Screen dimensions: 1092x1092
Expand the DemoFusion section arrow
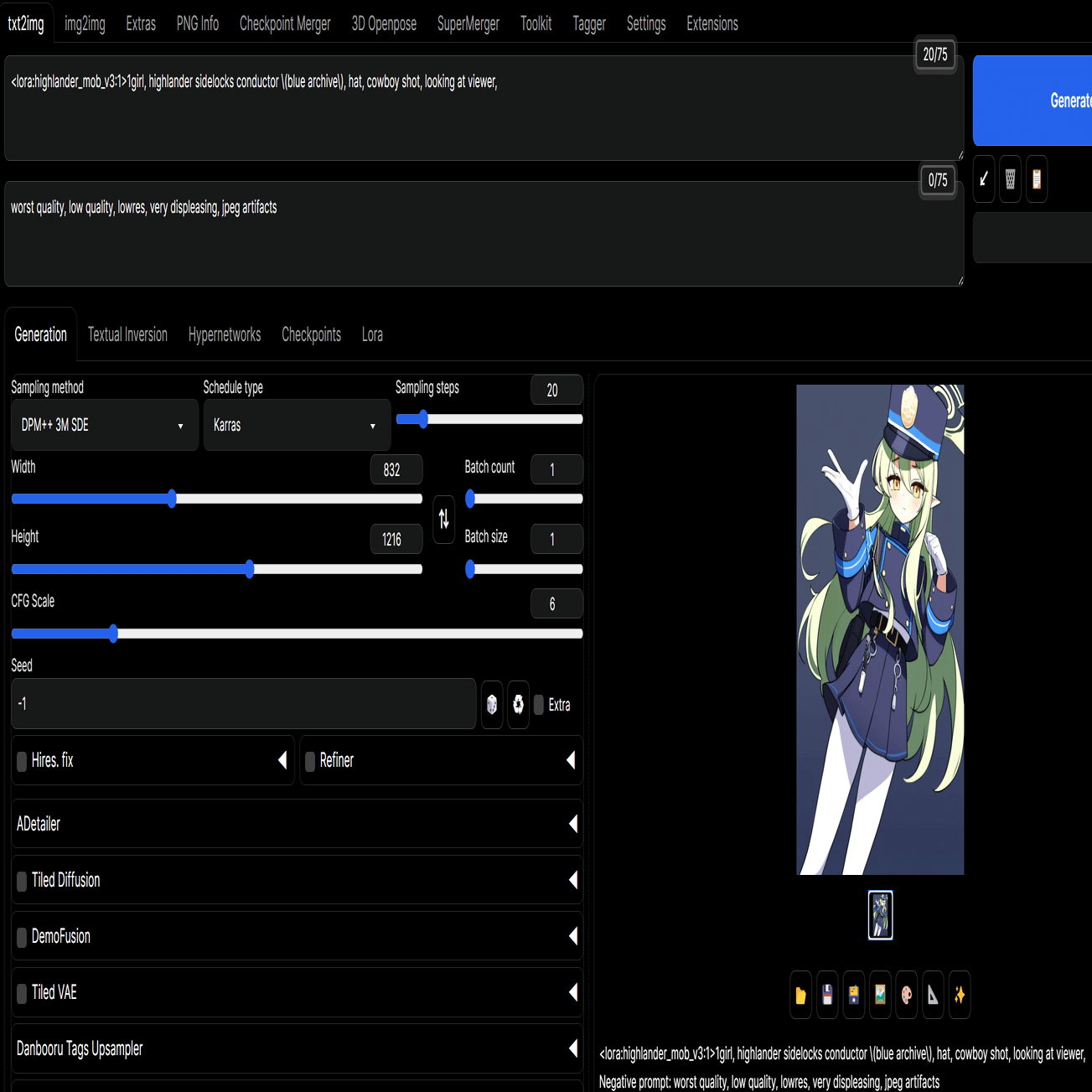[573, 936]
